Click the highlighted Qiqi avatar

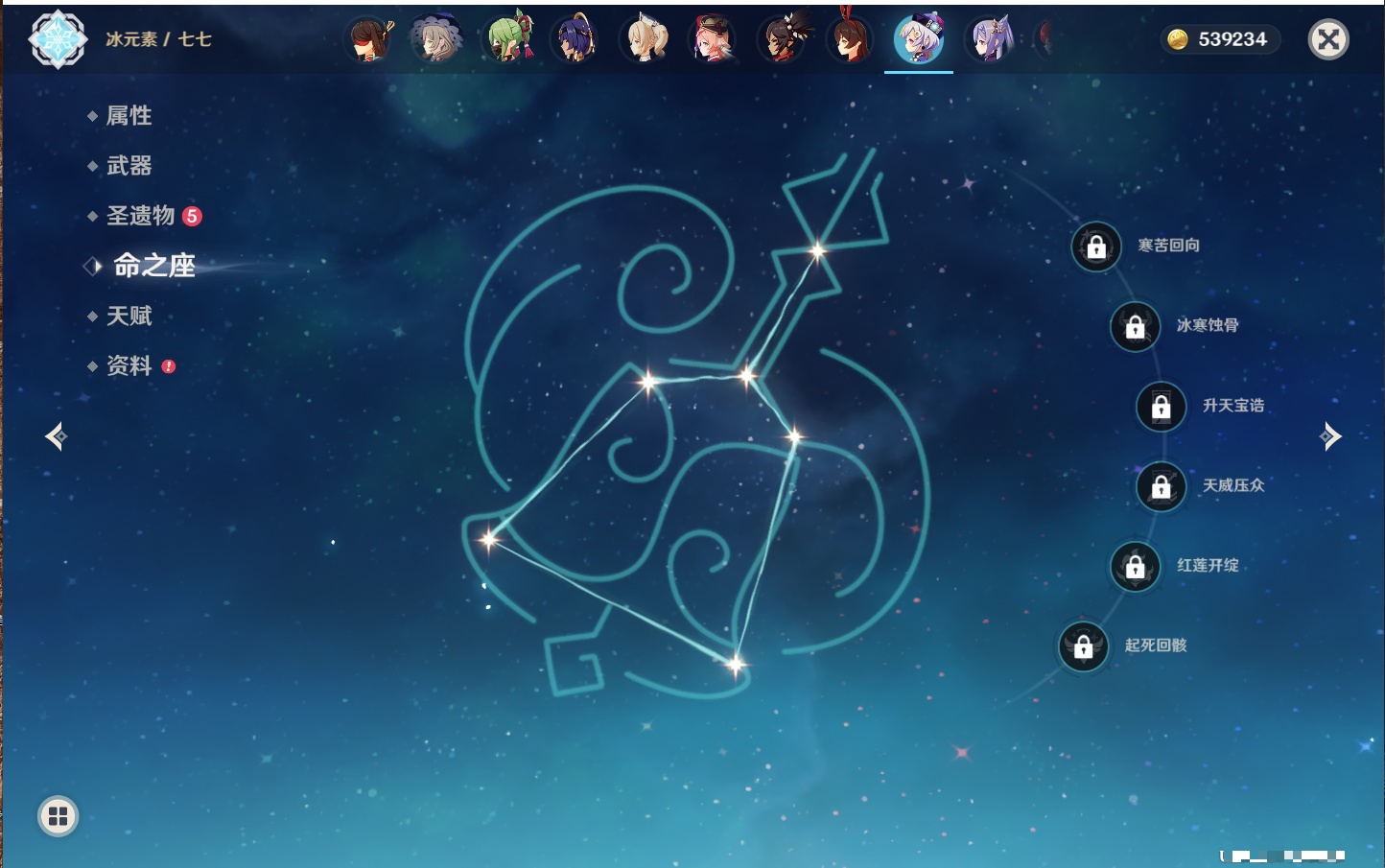coord(919,40)
